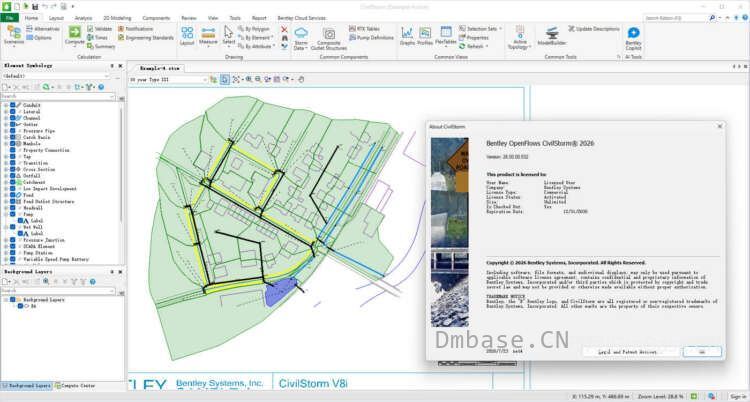The image size is (750, 402).
Task: Choose the Select arrow tool
Action: click(x=229, y=35)
